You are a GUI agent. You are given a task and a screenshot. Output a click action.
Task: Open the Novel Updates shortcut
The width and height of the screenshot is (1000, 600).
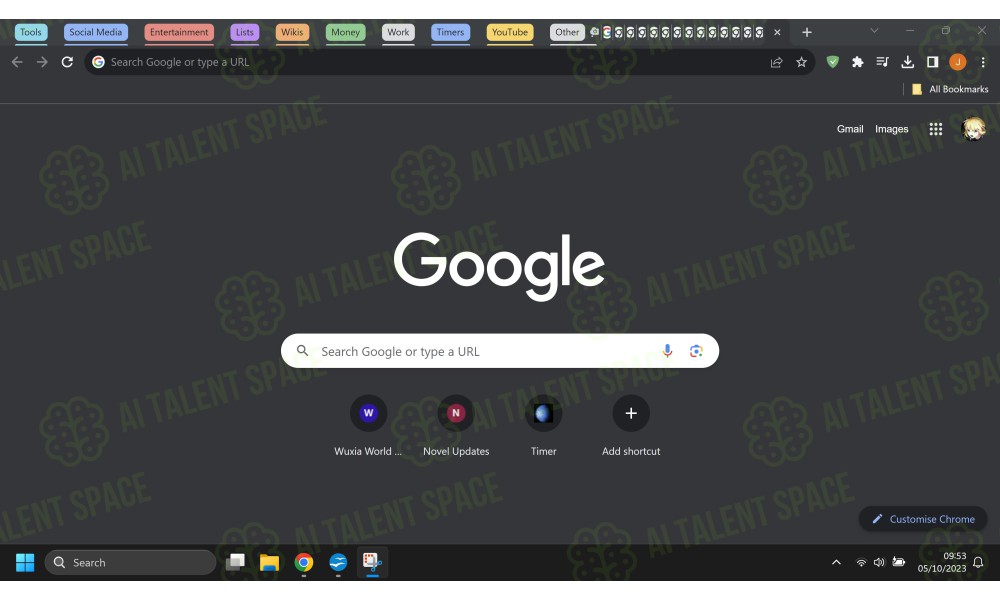[456, 425]
